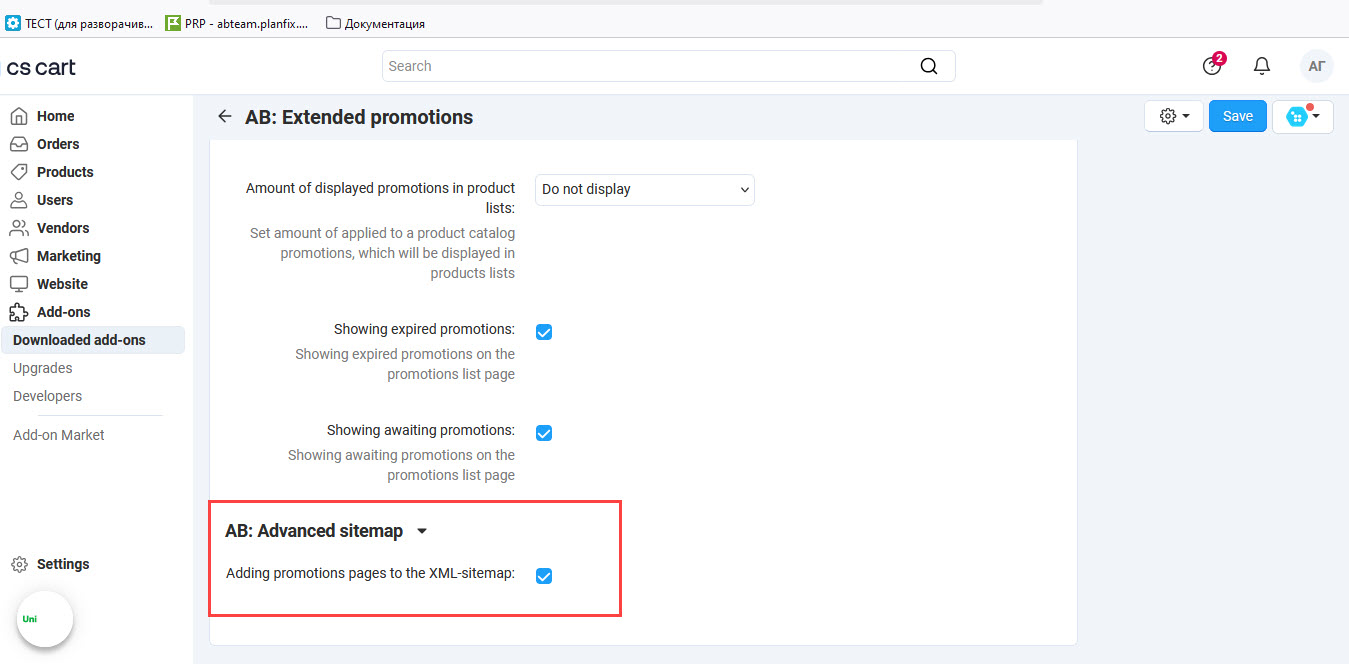
Task: Toggle Showing awaiting promotions checkbox
Action: coord(544,433)
